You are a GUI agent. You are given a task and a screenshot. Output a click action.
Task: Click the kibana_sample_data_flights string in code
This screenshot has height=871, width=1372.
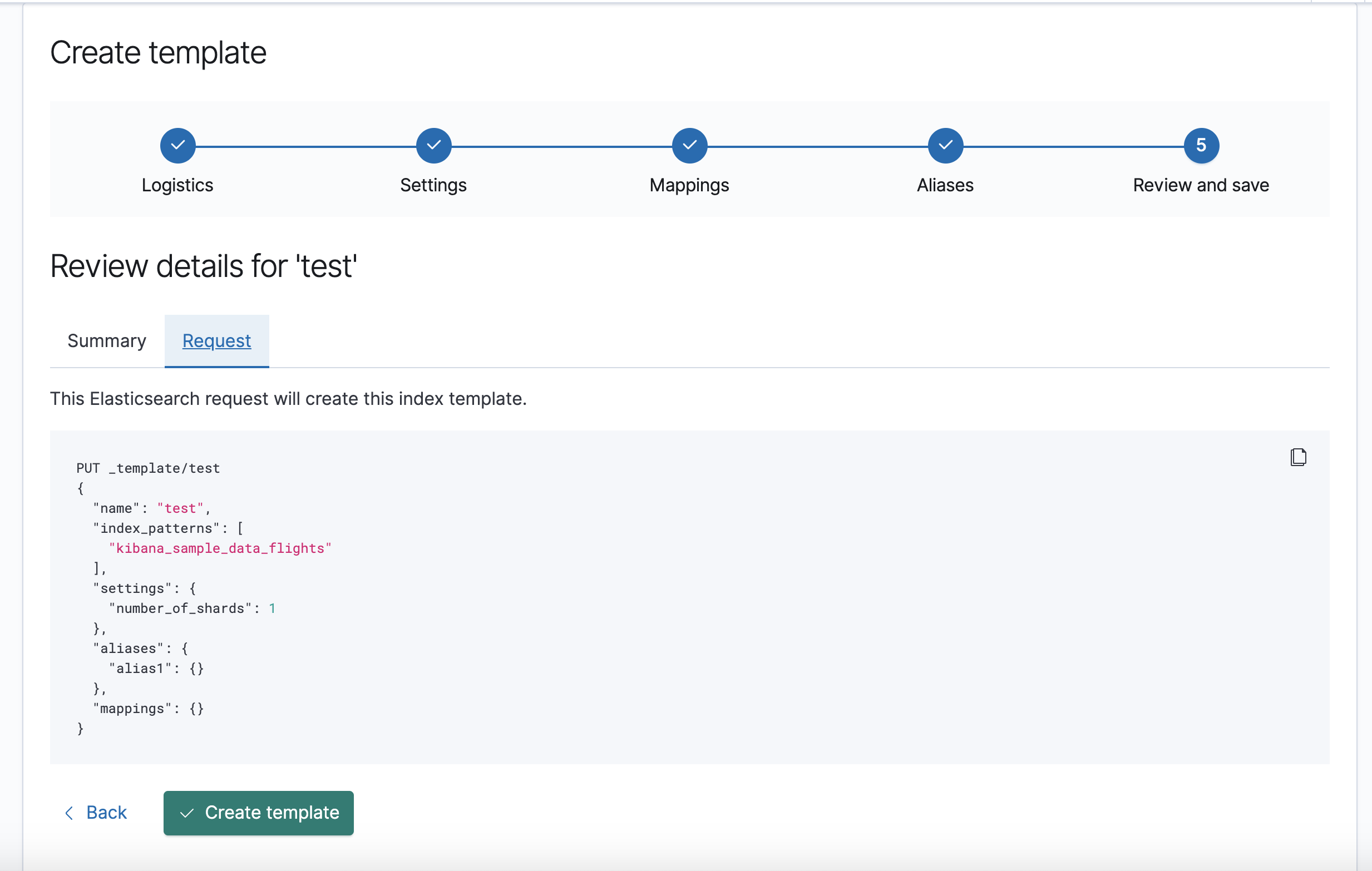[220, 548]
